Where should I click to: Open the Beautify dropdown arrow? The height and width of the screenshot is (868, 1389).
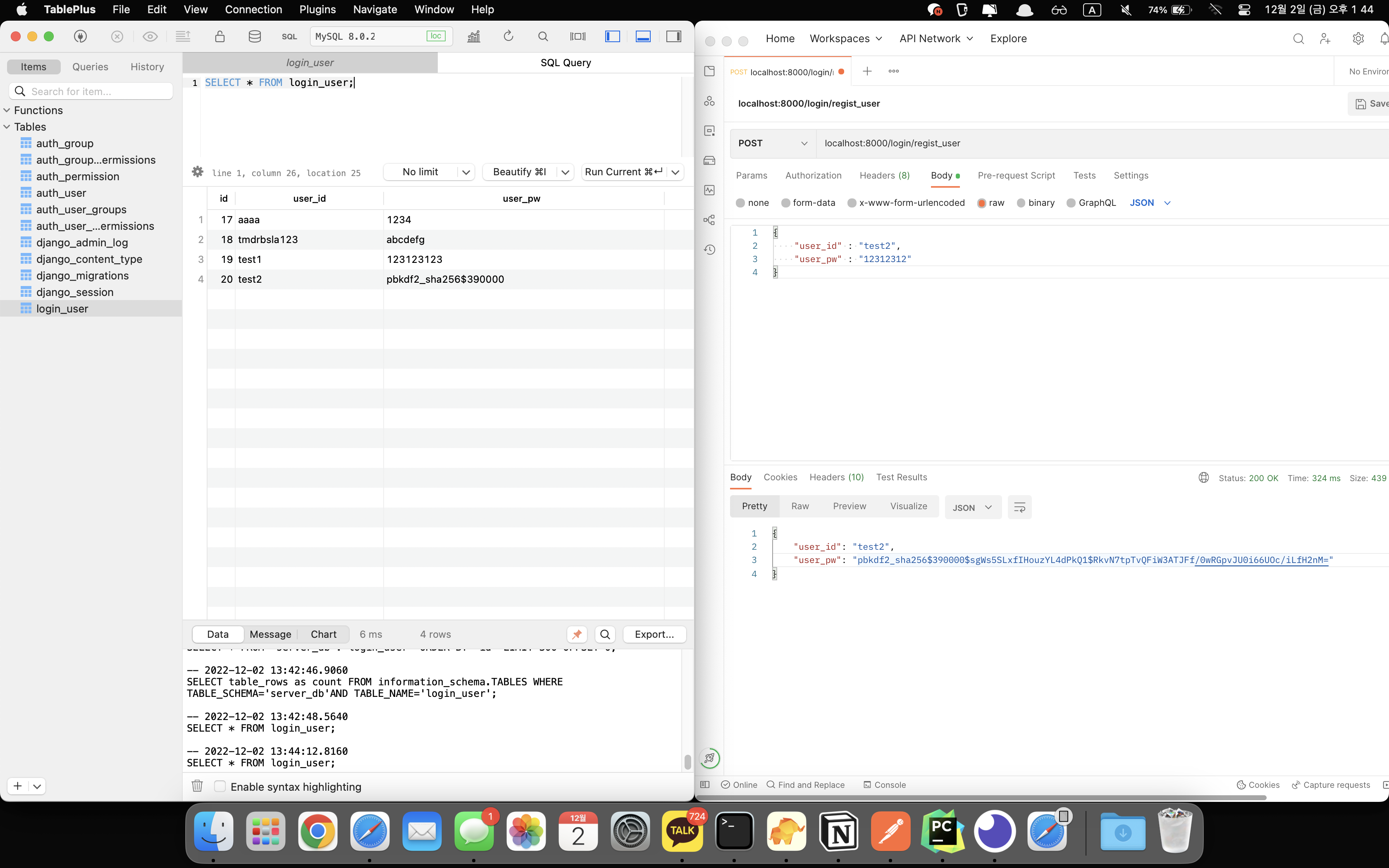tap(566, 172)
